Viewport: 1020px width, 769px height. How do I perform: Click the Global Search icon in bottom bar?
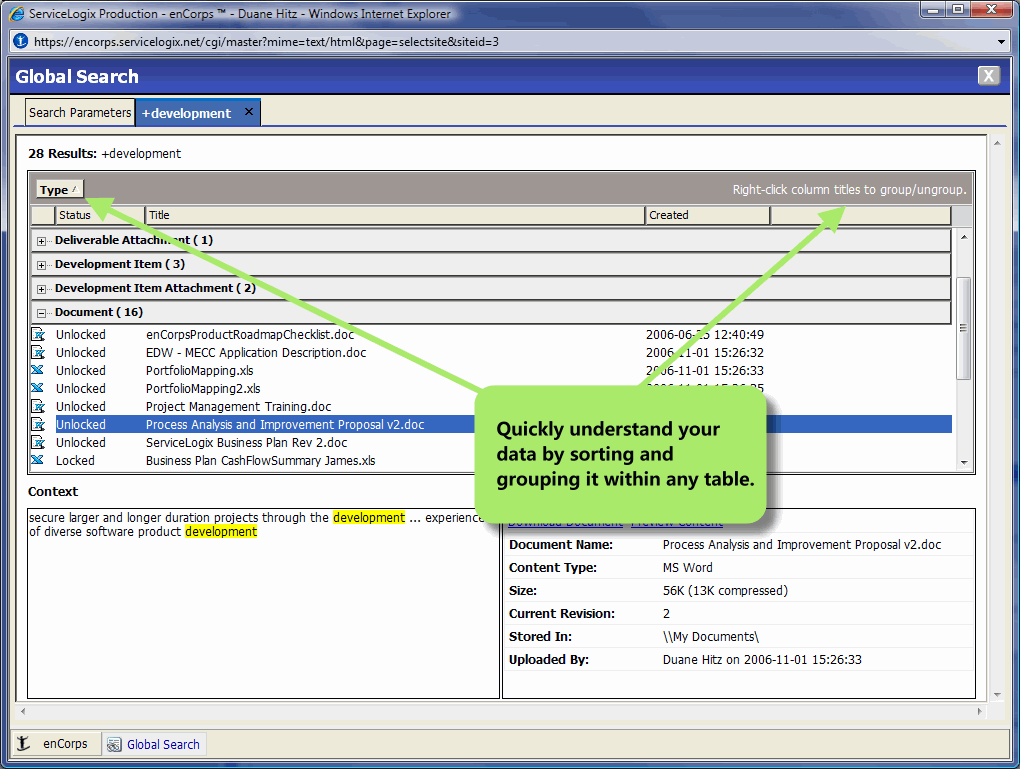pyautogui.click(x=114, y=744)
